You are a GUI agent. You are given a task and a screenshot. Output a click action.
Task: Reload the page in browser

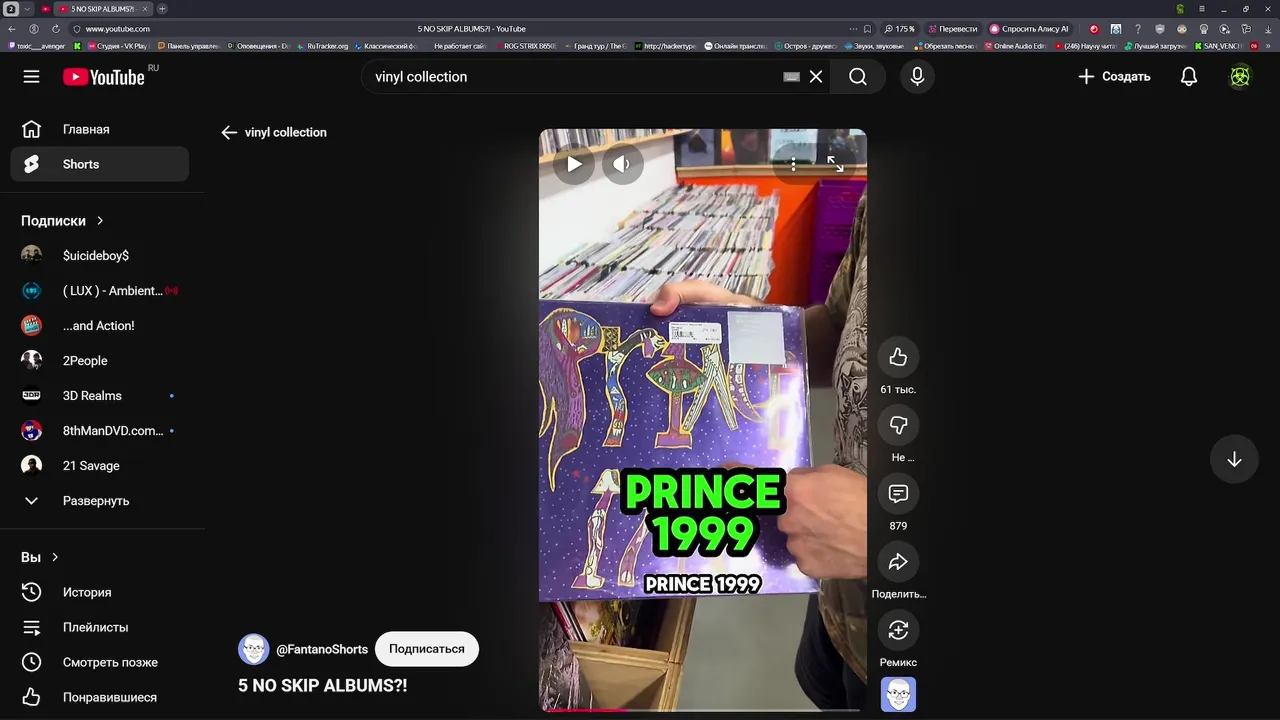coord(55,29)
